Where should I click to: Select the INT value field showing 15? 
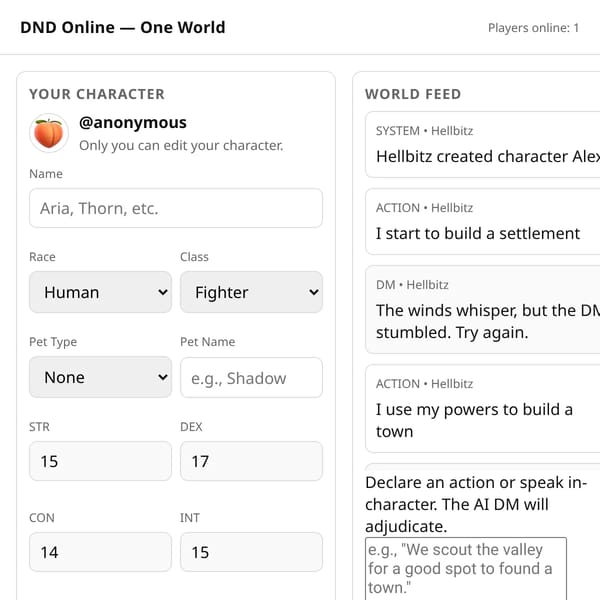(251, 552)
